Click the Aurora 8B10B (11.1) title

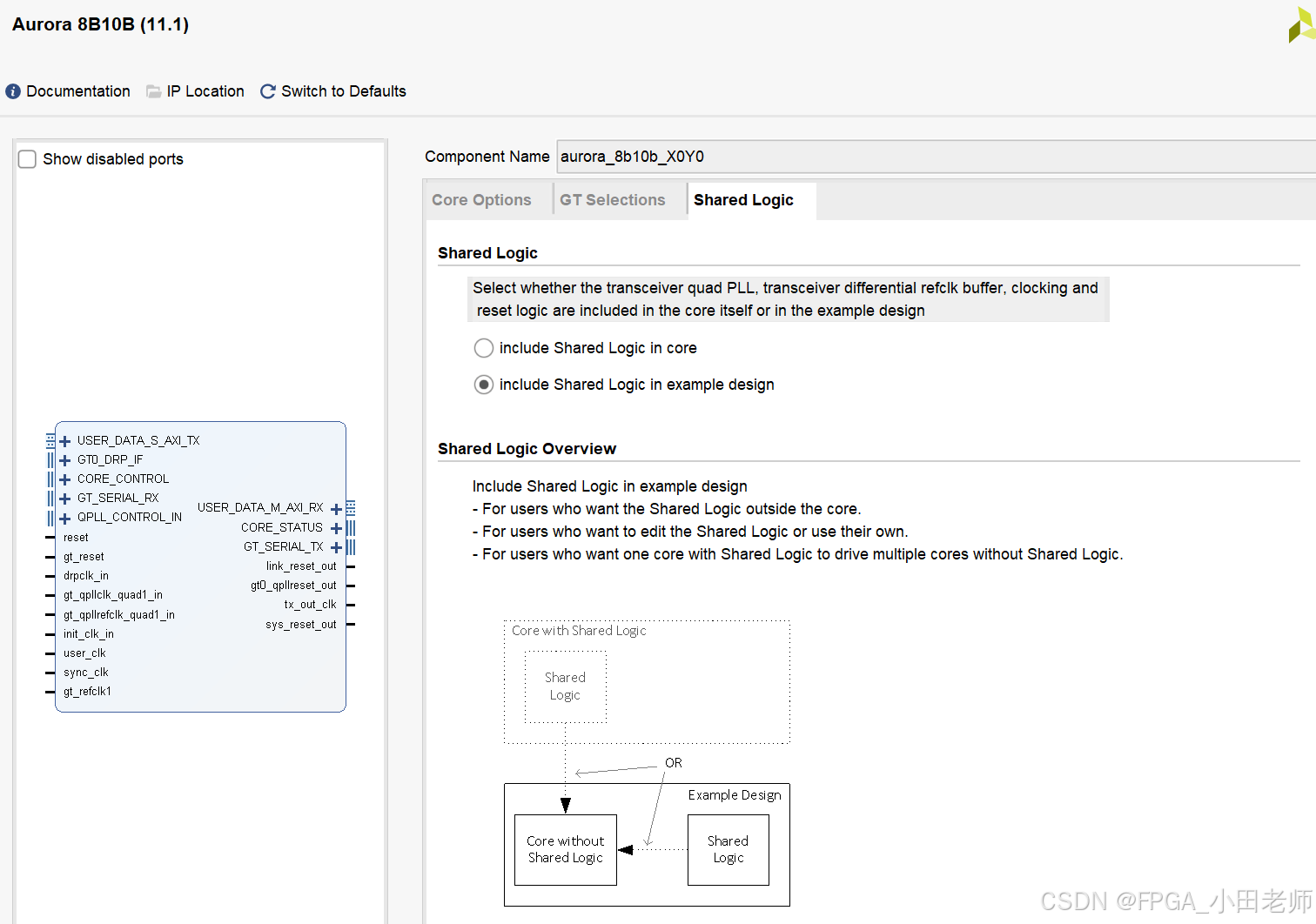(x=100, y=24)
